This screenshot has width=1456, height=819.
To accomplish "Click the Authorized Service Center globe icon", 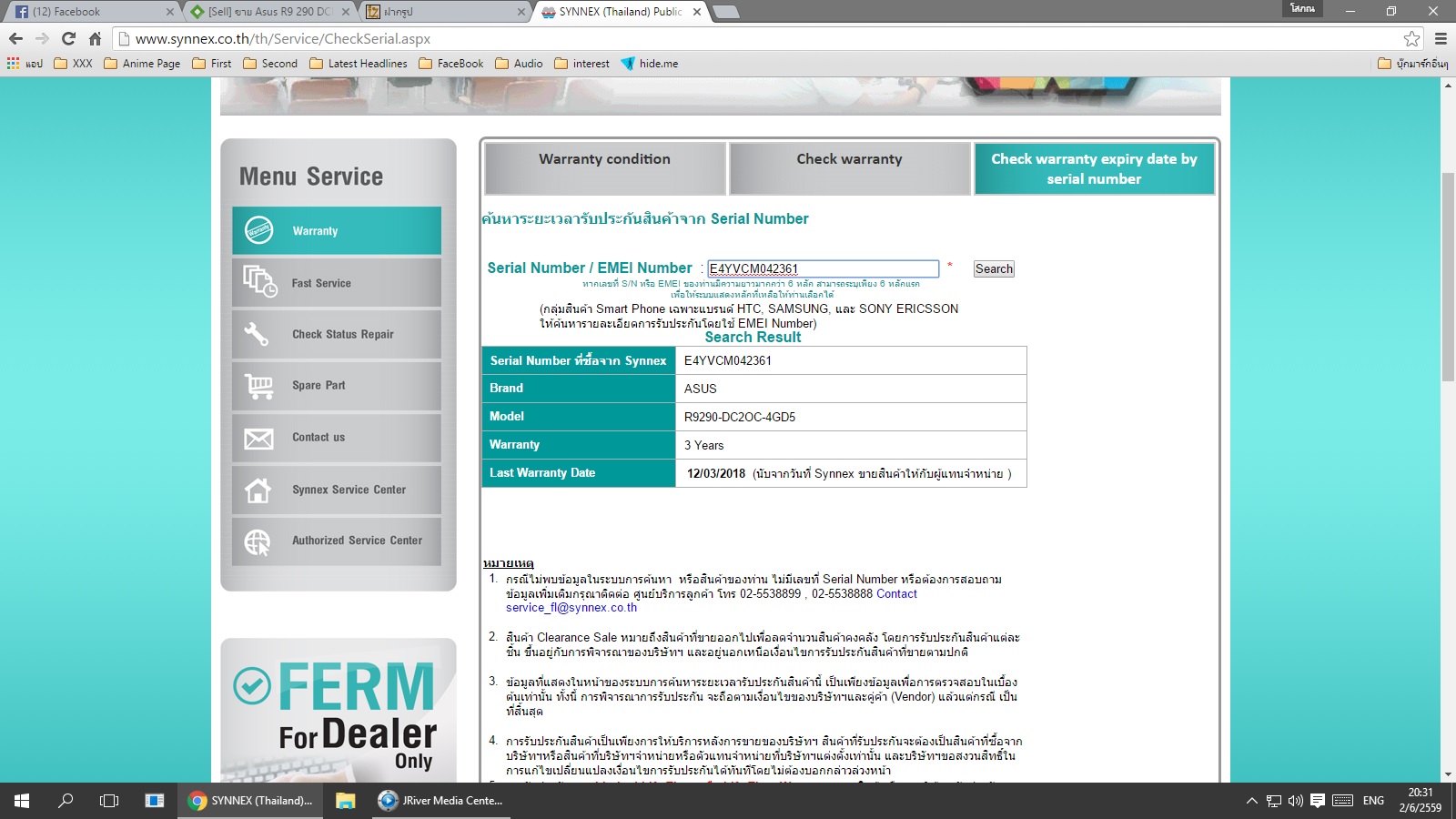I will click(258, 541).
